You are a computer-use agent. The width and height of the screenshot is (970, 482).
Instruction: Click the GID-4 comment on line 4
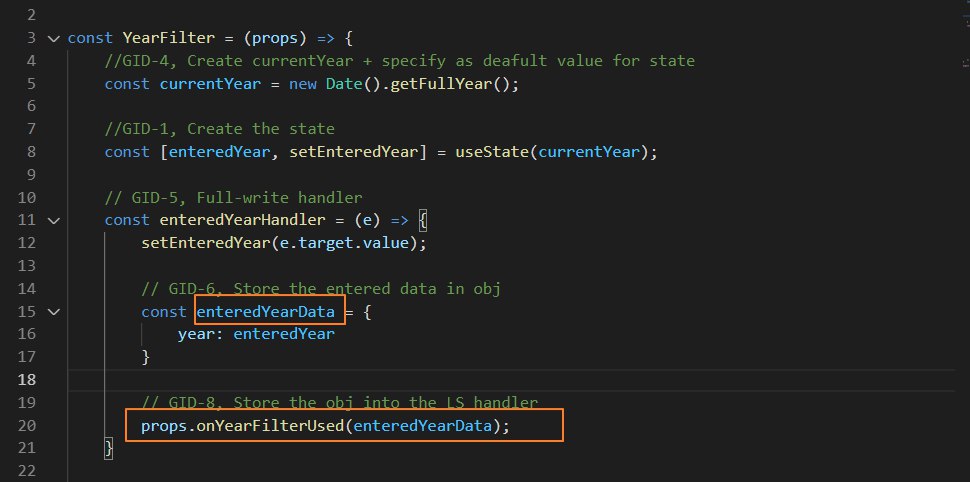pyautogui.click(x=400, y=61)
